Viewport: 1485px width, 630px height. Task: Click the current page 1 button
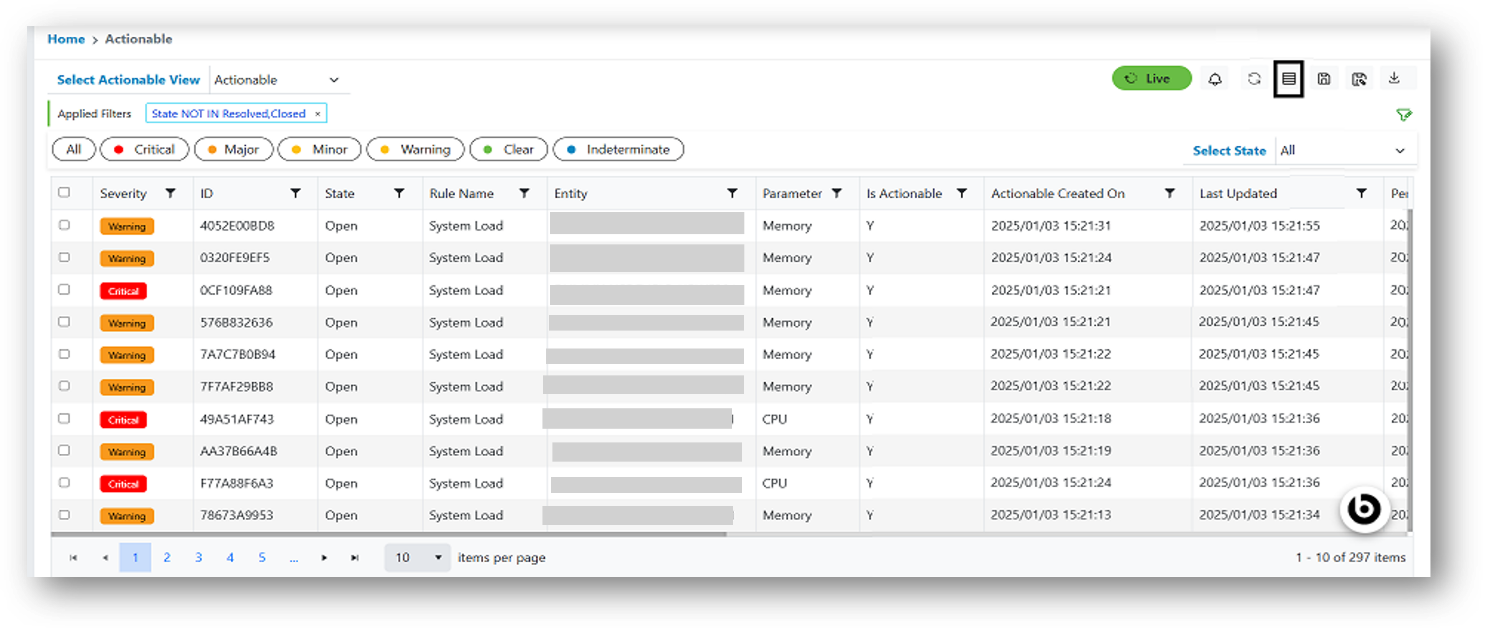(x=135, y=558)
